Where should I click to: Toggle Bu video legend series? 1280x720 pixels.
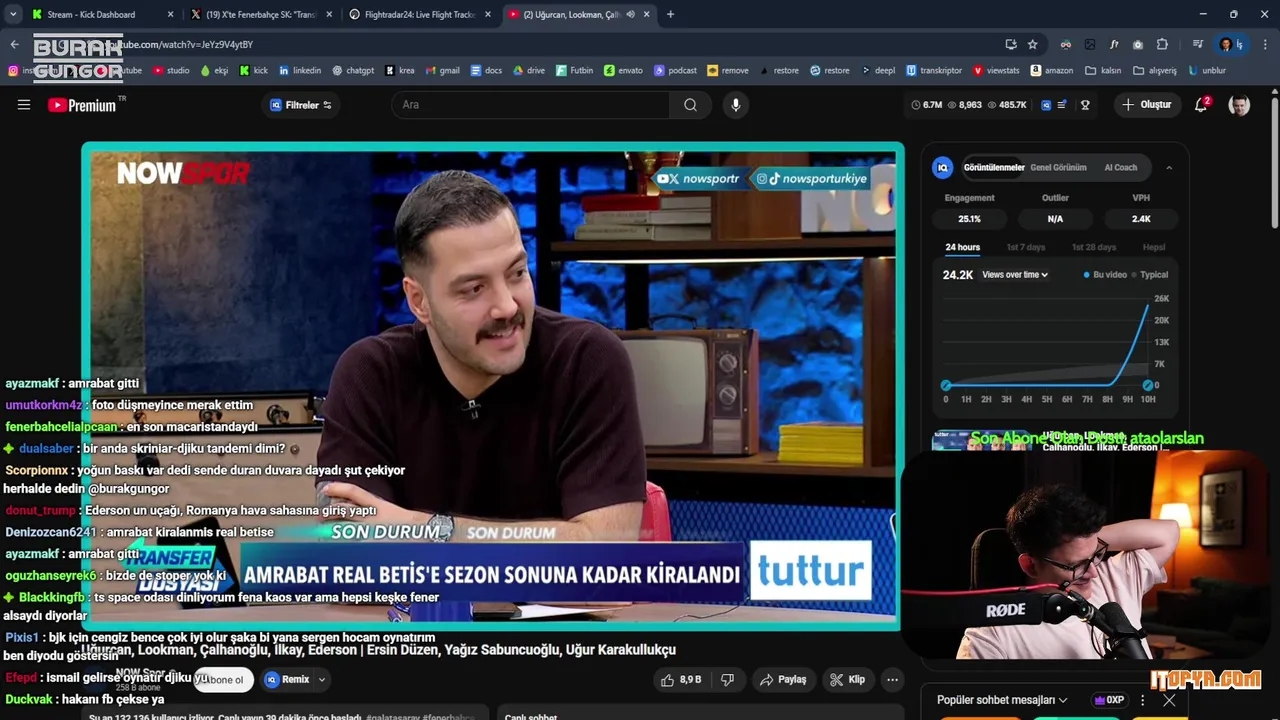tap(1105, 275)
